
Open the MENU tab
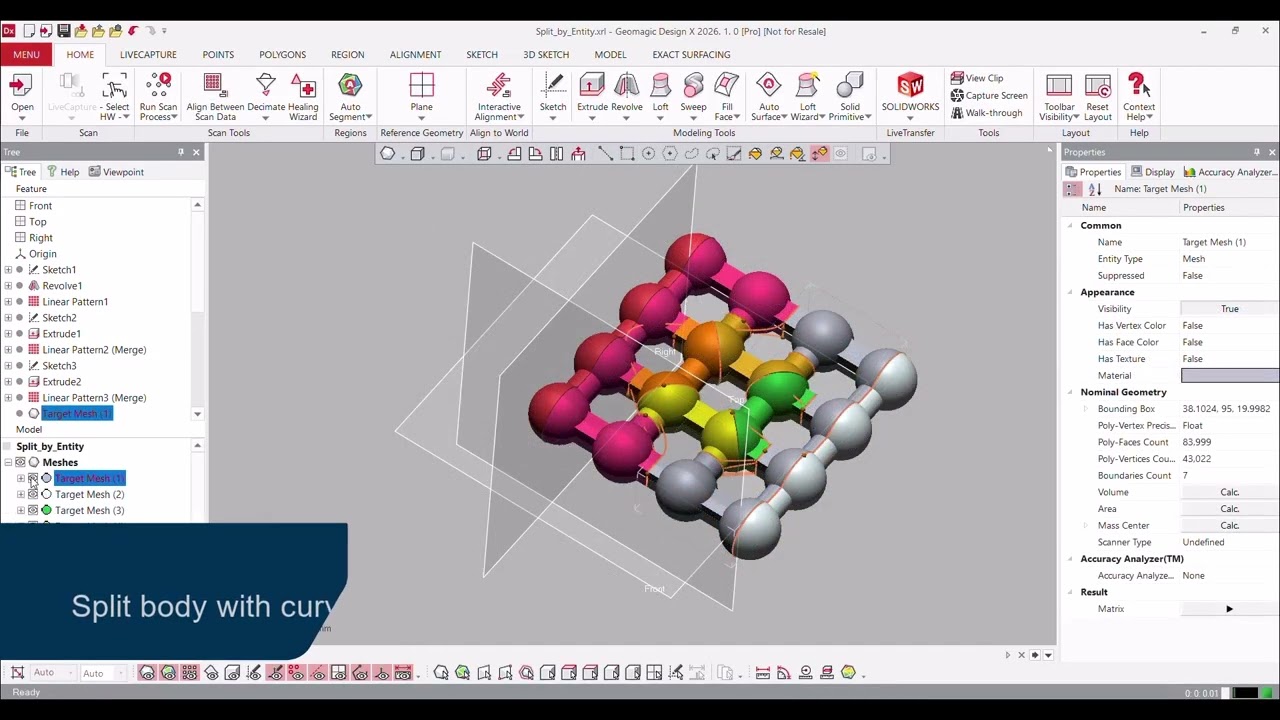click(x=27, y=55)
